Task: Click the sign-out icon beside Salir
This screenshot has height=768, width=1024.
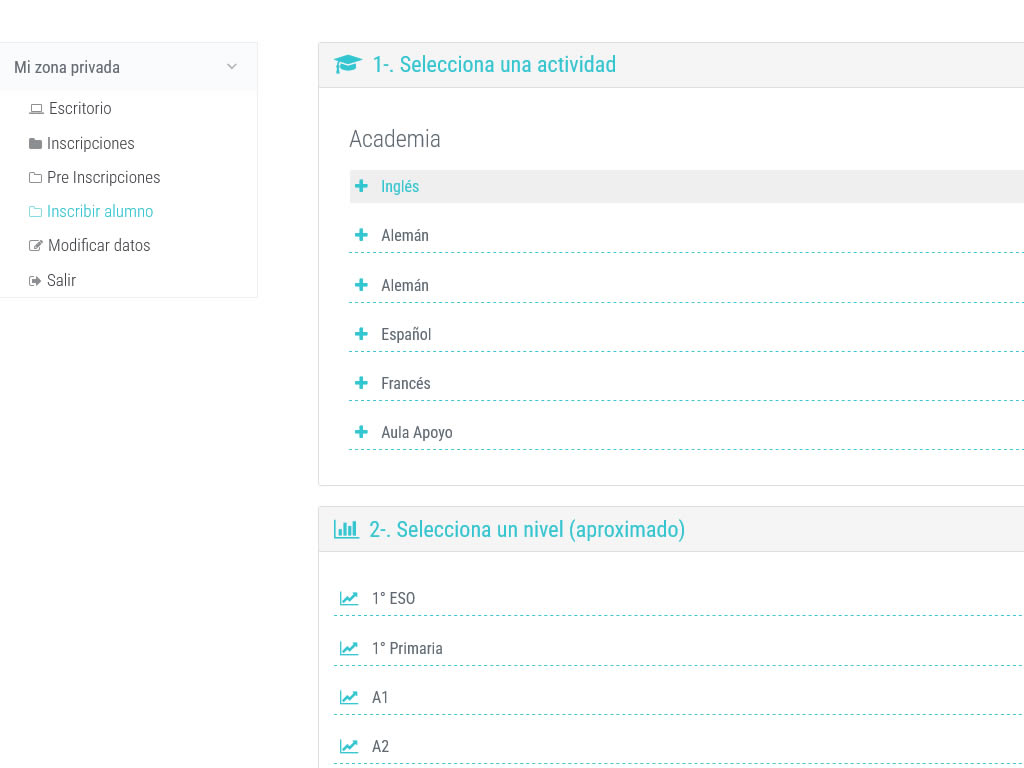Action: coord(35,281)
